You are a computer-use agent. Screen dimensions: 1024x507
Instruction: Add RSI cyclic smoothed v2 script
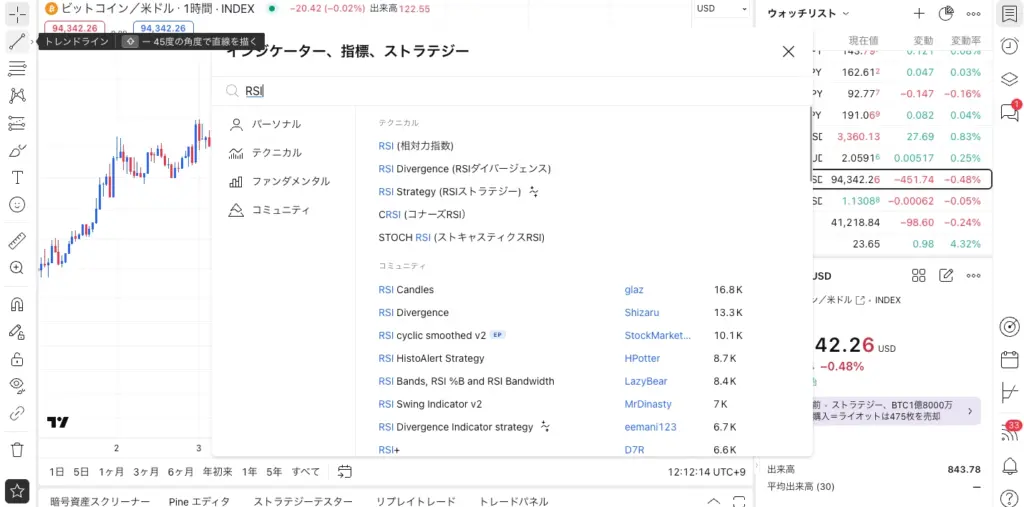point(432,335)
